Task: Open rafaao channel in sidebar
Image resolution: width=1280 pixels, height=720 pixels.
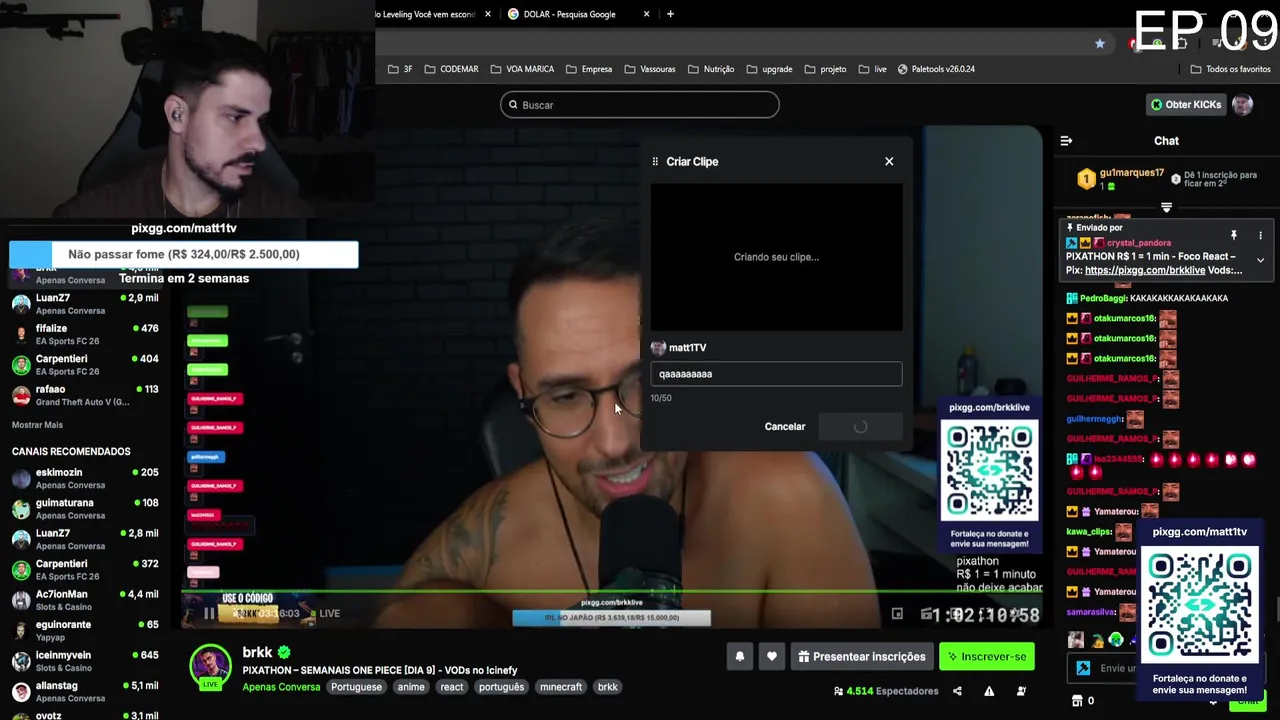Action: pyautogui.click(x=85, y=395)
